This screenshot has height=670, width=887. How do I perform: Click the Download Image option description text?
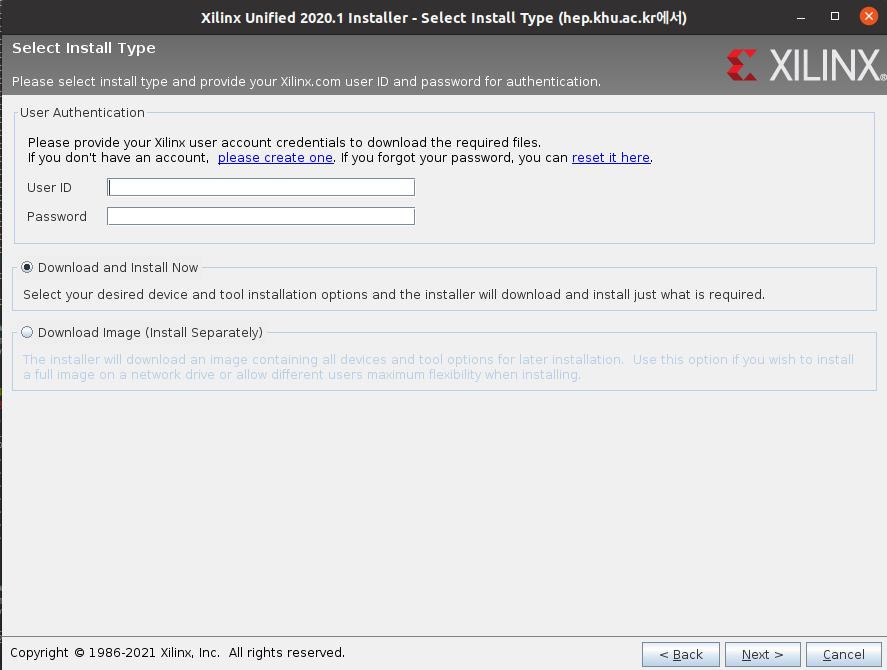438,367
